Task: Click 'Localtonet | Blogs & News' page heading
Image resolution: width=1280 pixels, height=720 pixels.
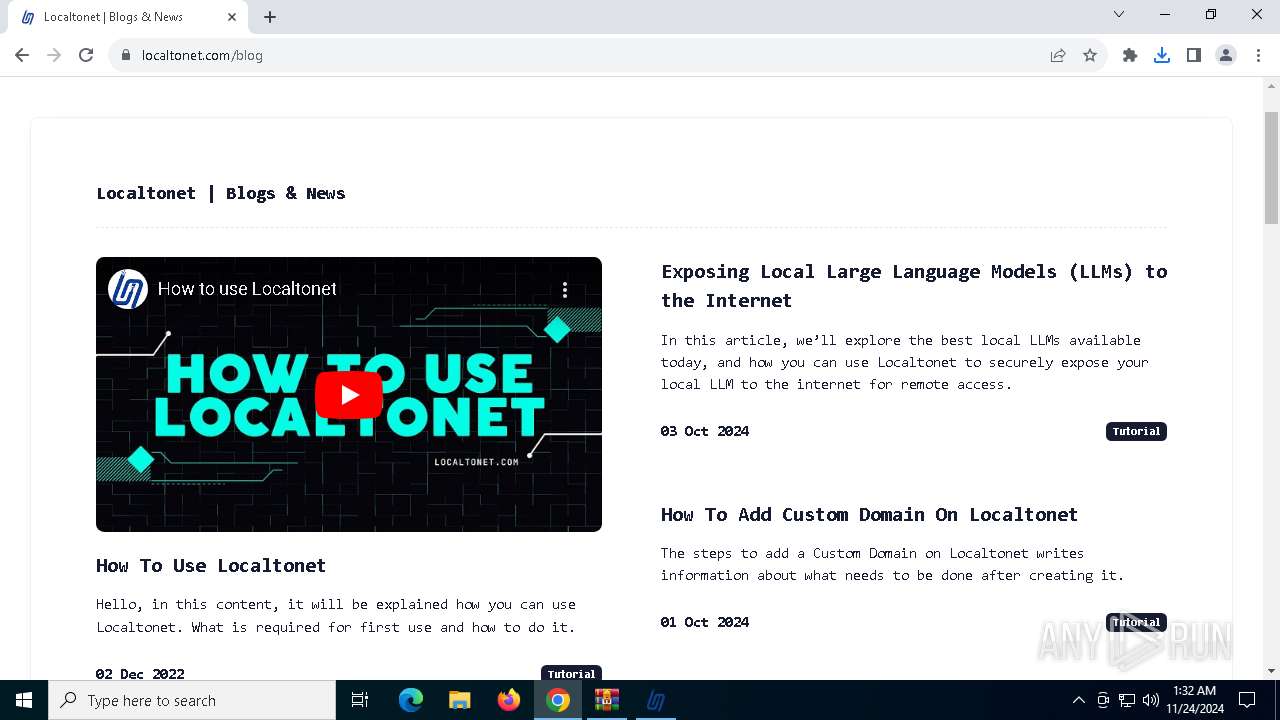Action: pyautogui.click(x=221, y=193)
